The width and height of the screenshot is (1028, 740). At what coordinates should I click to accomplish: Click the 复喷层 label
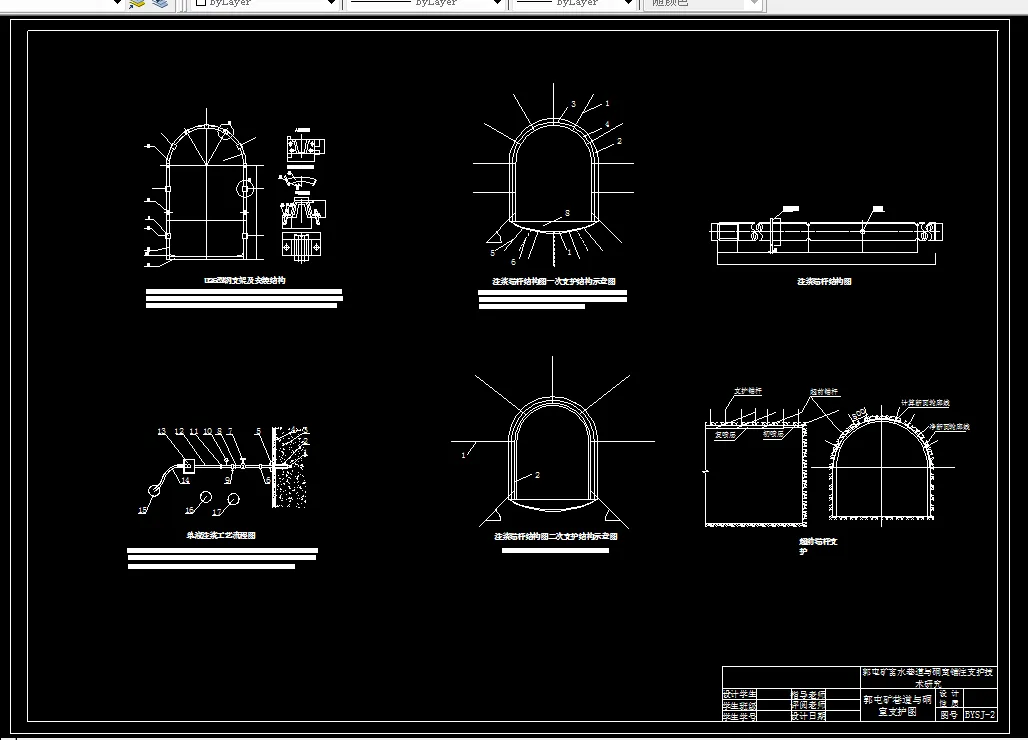tap(724, 435)
